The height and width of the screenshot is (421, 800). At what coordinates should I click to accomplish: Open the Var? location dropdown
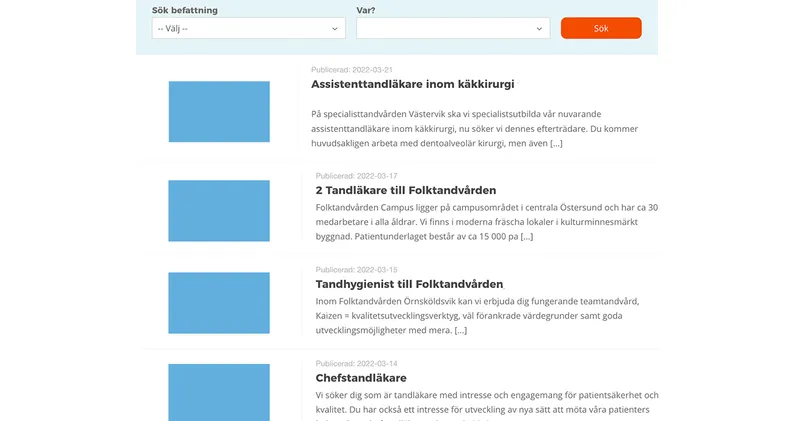[x=453, y=29]
